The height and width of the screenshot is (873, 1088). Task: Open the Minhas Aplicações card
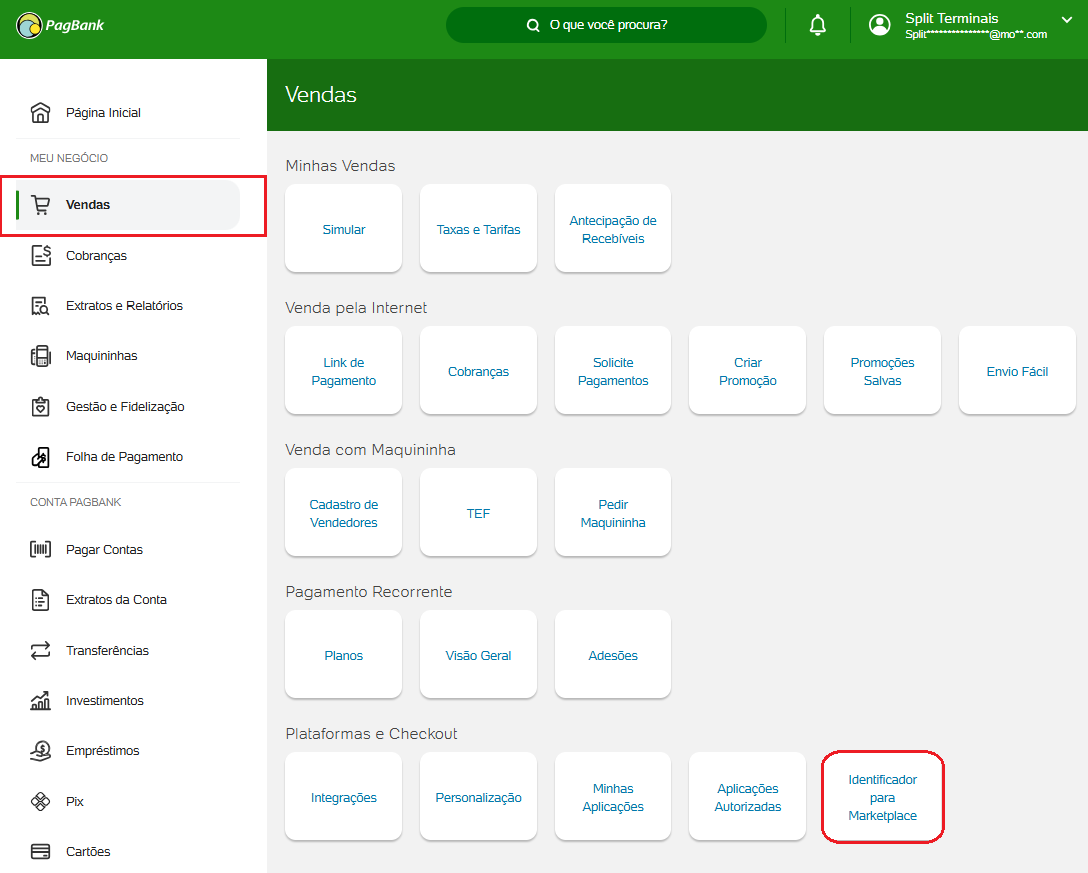point(613,797)
